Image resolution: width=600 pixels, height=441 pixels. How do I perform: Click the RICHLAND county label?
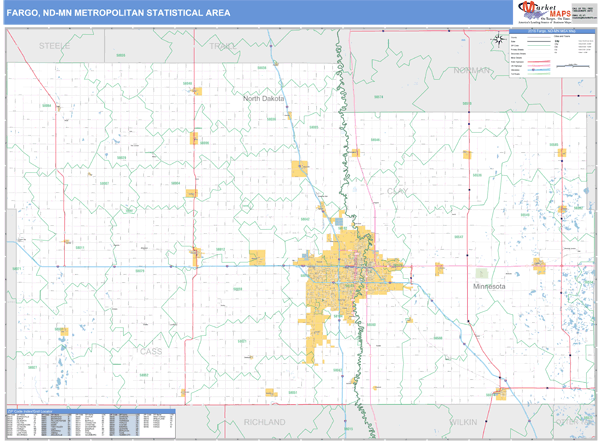click(264, 422)
